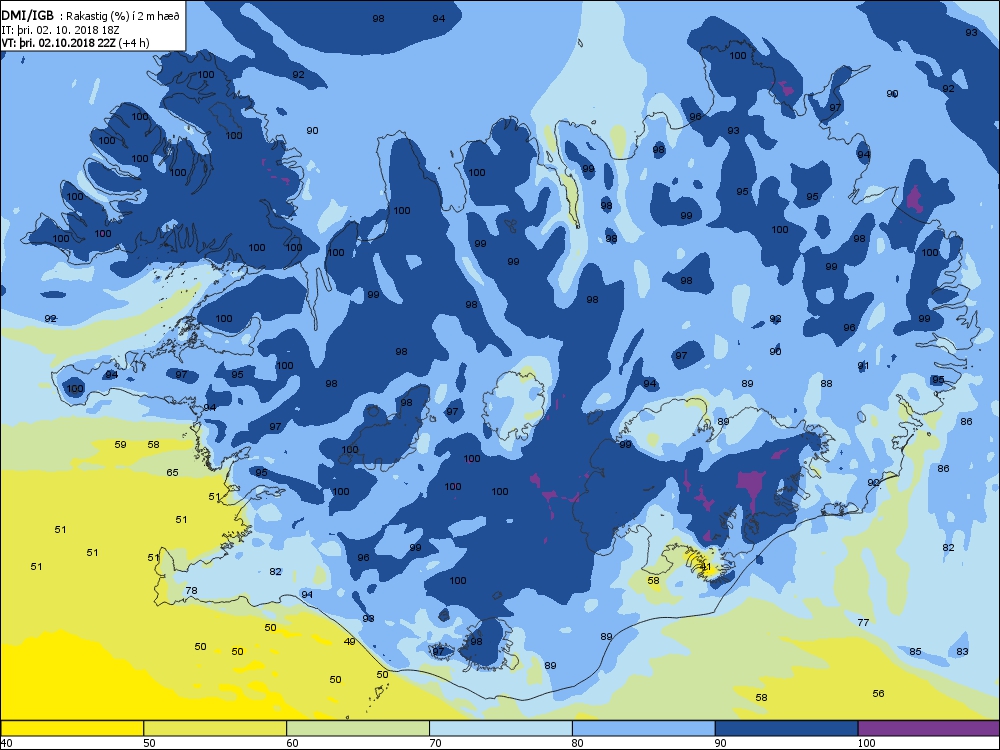Click the humidity value "78" on the map
This screenshot has height=750, width=1000.
point(191,591)
